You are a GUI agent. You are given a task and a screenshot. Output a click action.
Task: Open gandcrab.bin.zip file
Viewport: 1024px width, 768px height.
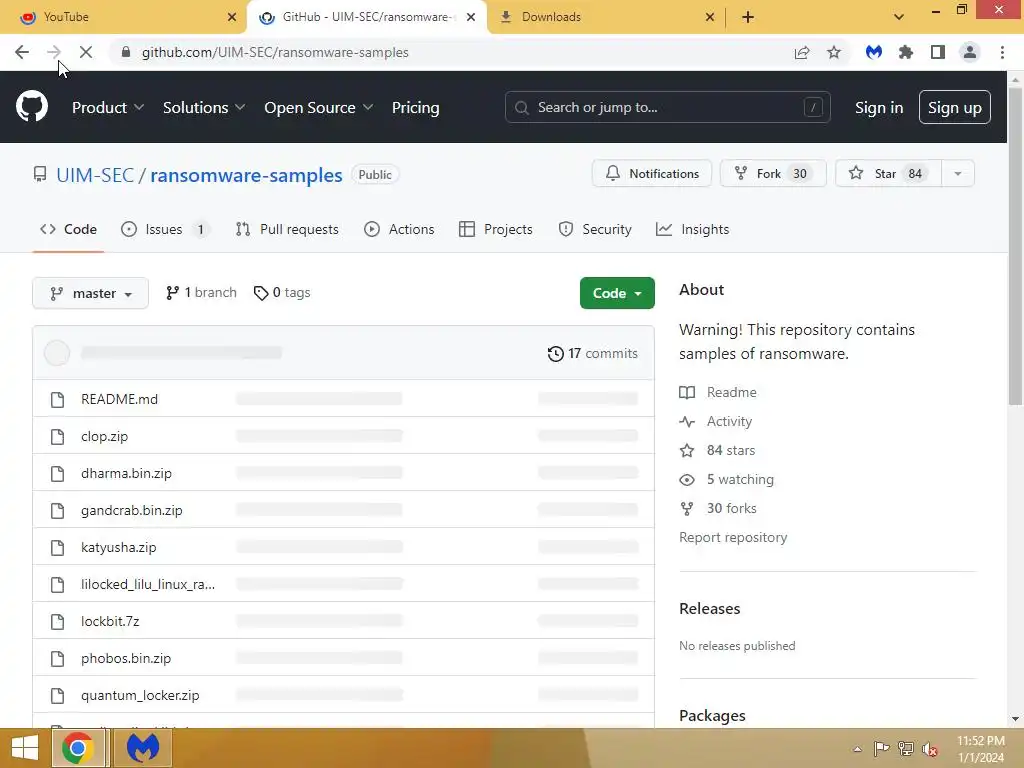click(131, 510)
